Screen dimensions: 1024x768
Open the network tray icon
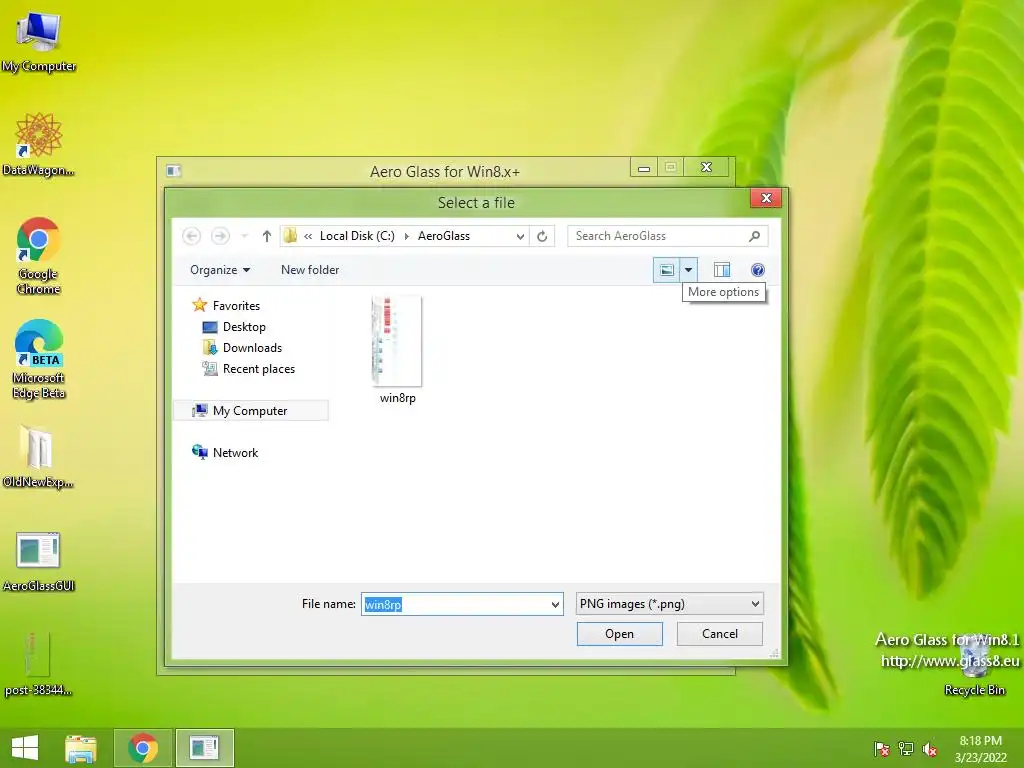tap(906, 749)
